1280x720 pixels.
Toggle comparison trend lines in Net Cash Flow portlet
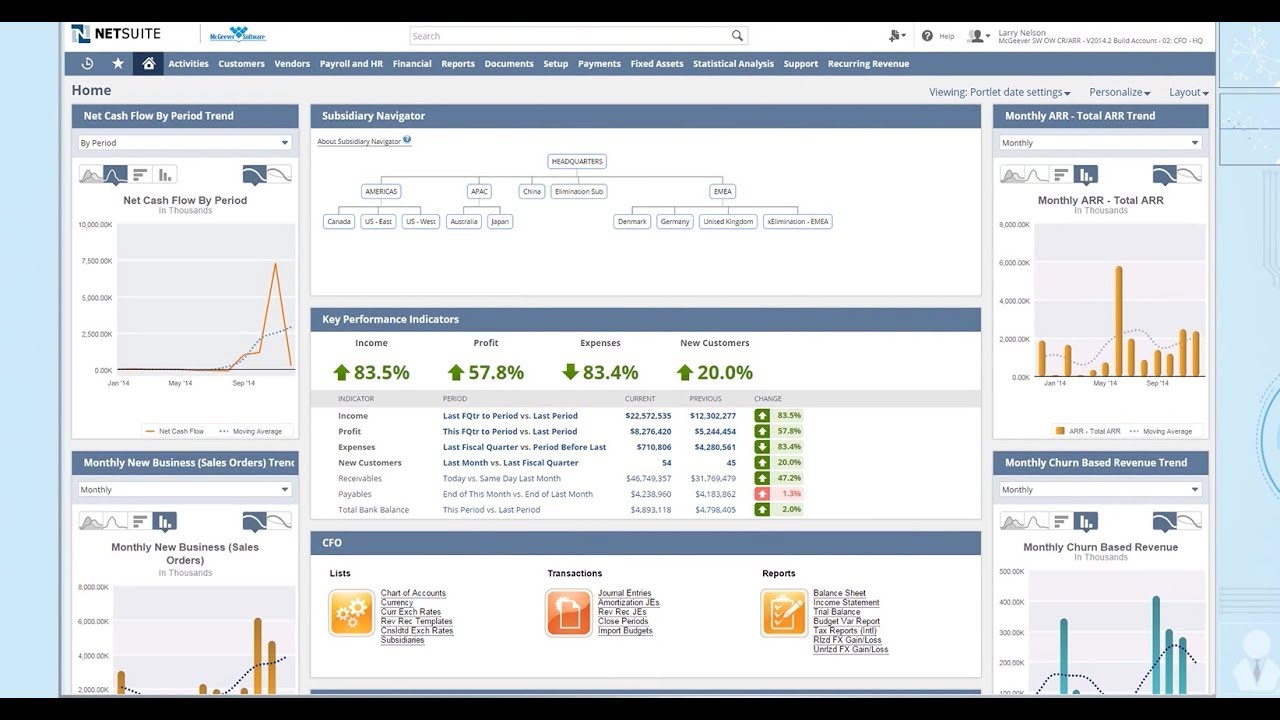280,175
